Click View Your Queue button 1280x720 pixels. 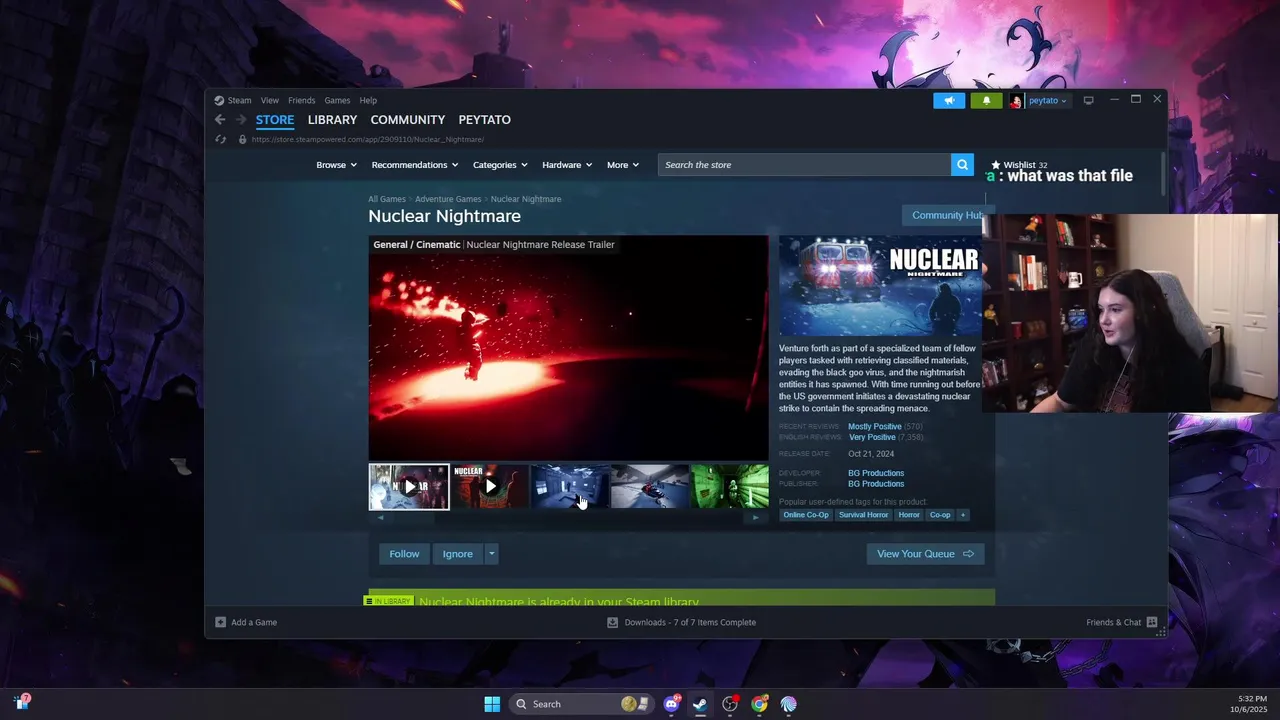925,554
